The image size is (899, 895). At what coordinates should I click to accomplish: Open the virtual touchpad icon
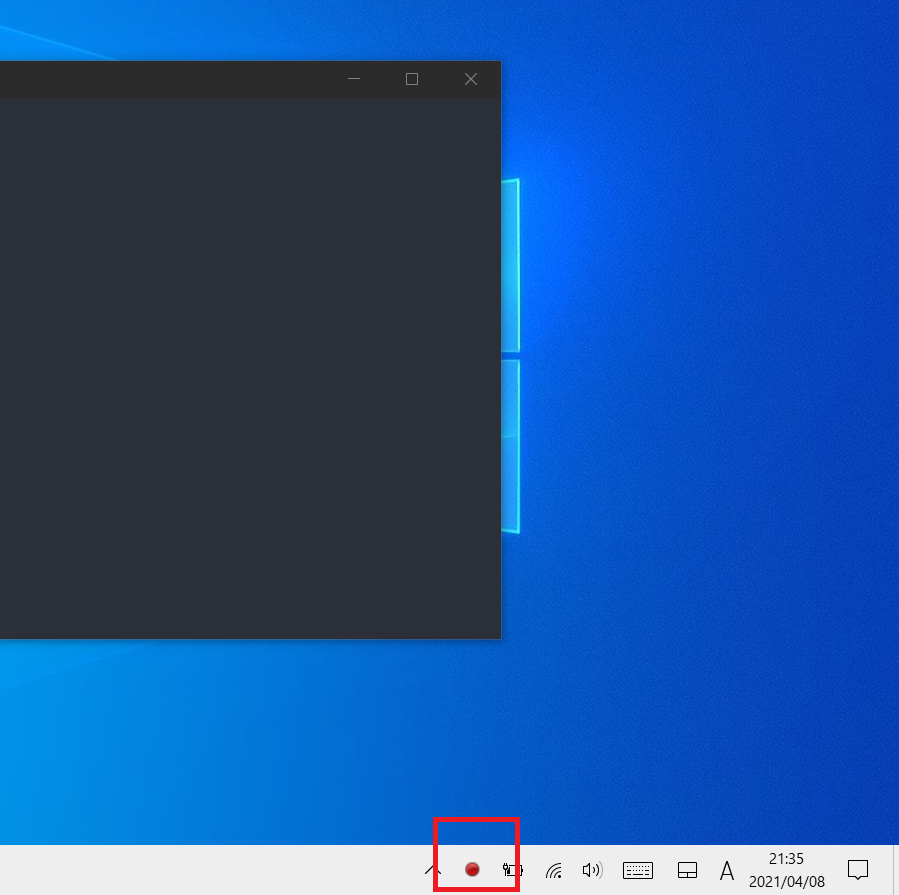687,870
